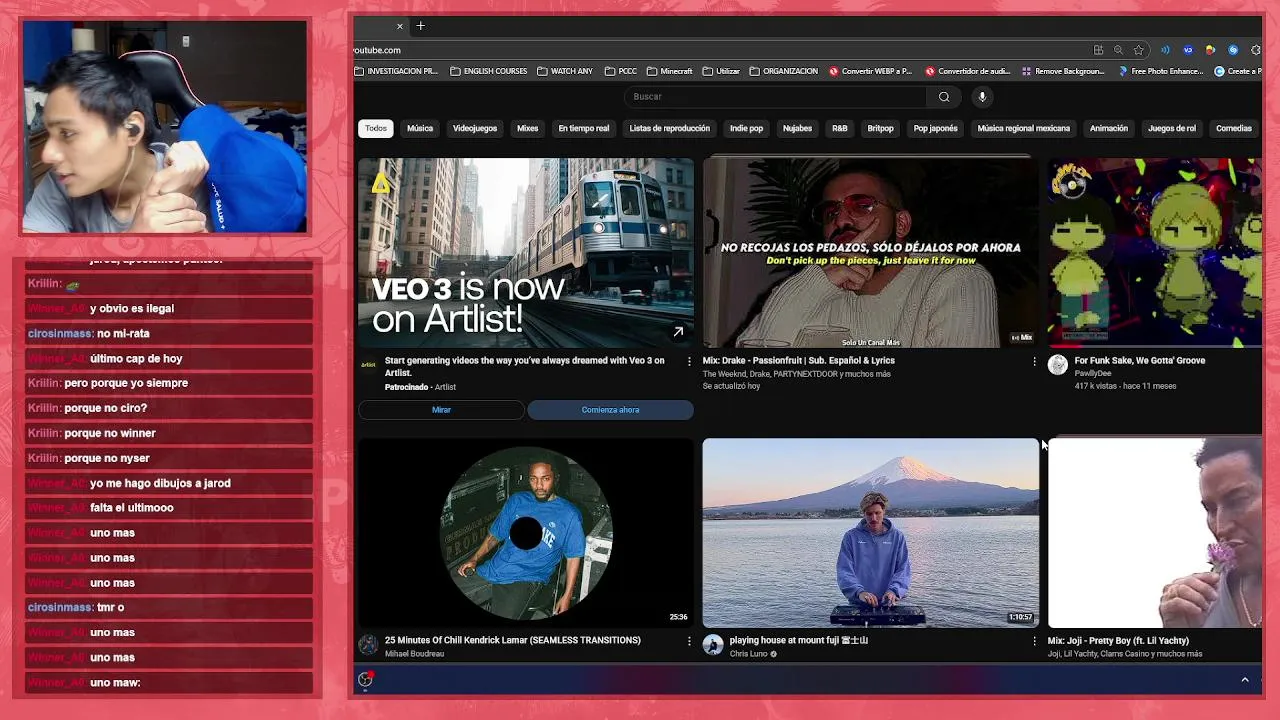Open options menu for Kendrick Lamar video
Screen dimensions: 1280x720
tap(689, 641)
